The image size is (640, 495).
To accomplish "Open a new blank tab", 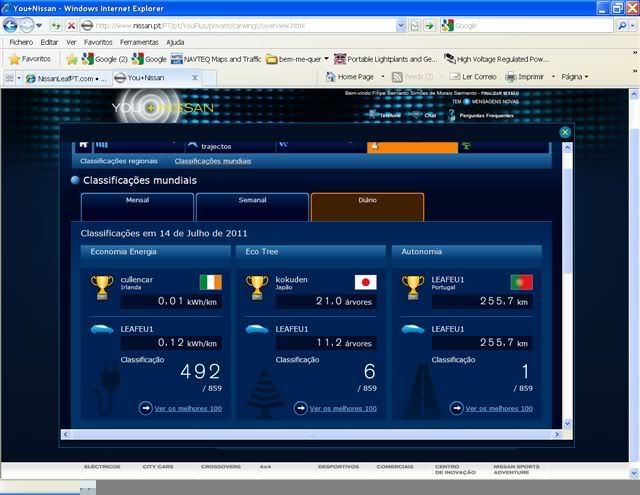I will [209, 78].
